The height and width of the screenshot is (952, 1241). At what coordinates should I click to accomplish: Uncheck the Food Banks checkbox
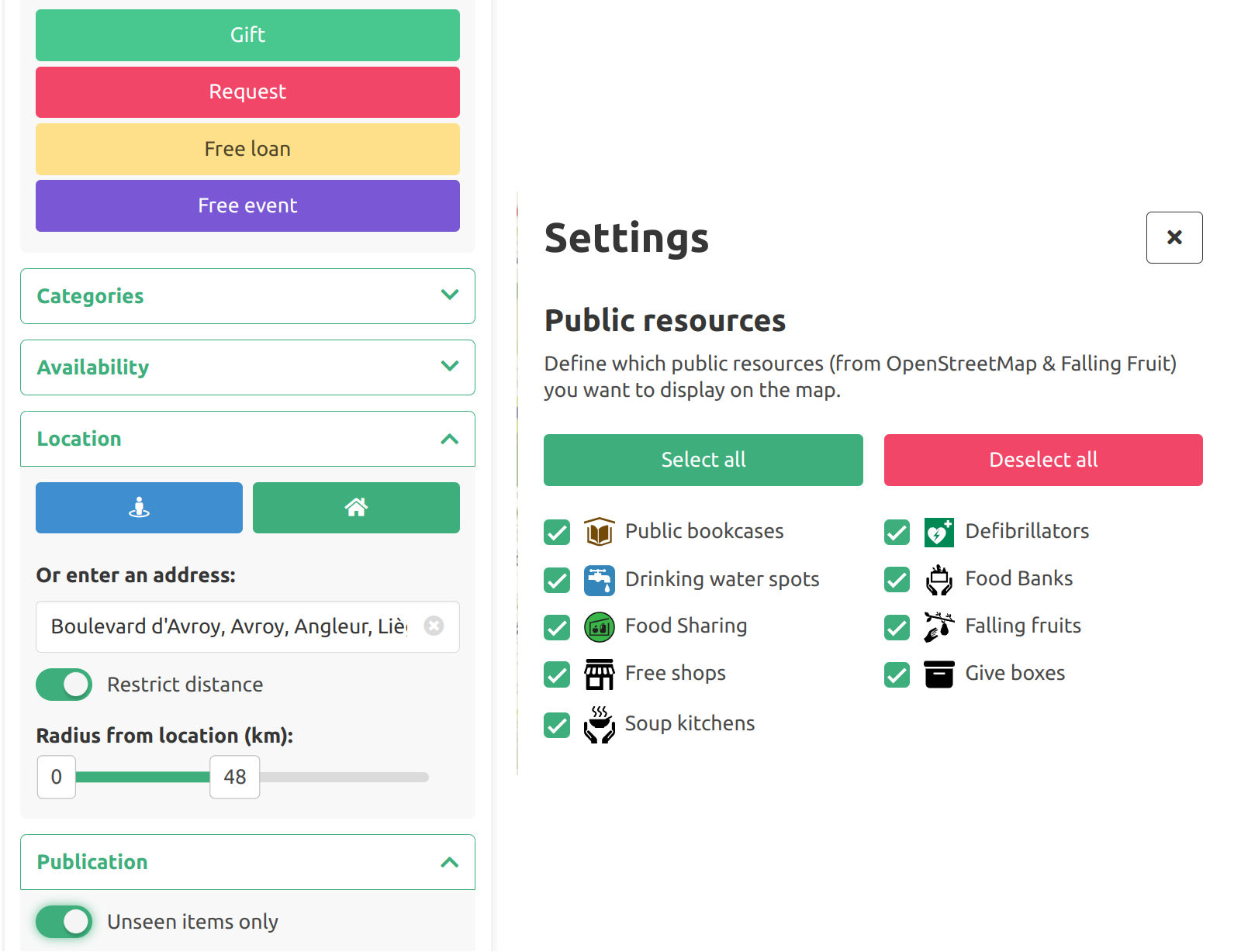click(x=897, y=580)
